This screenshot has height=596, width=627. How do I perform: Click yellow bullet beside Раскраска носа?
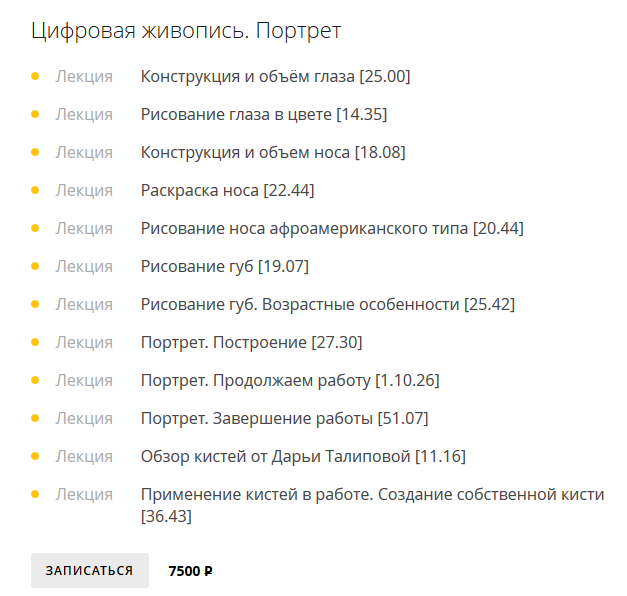click(x=36, y=190)
